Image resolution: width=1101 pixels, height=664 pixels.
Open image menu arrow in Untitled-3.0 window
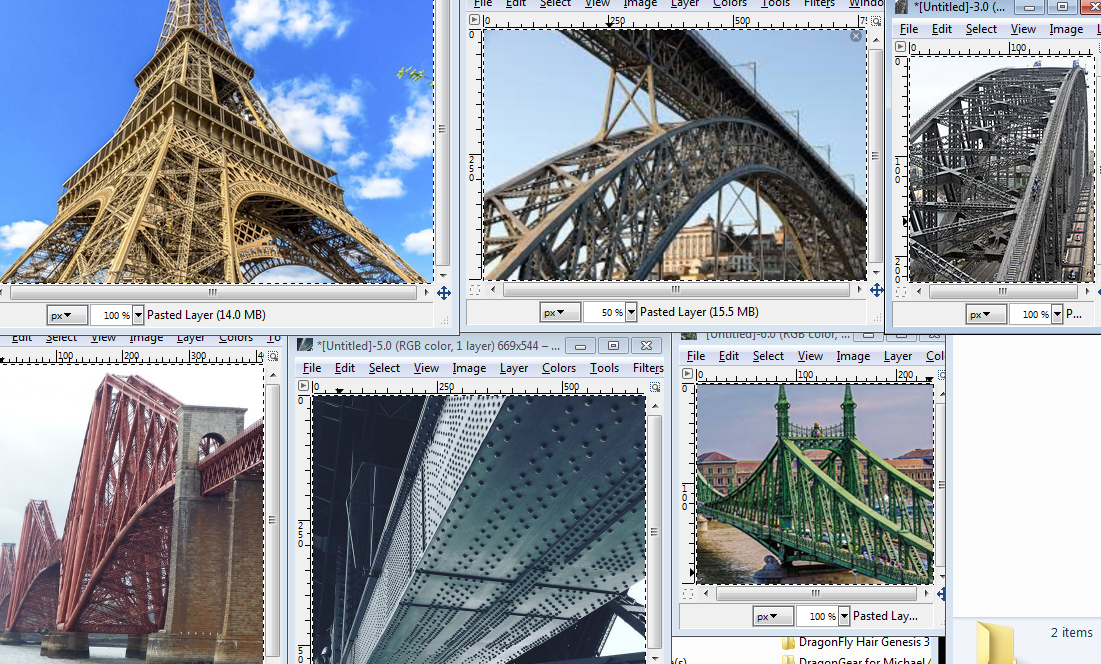(x=900, y=46)
